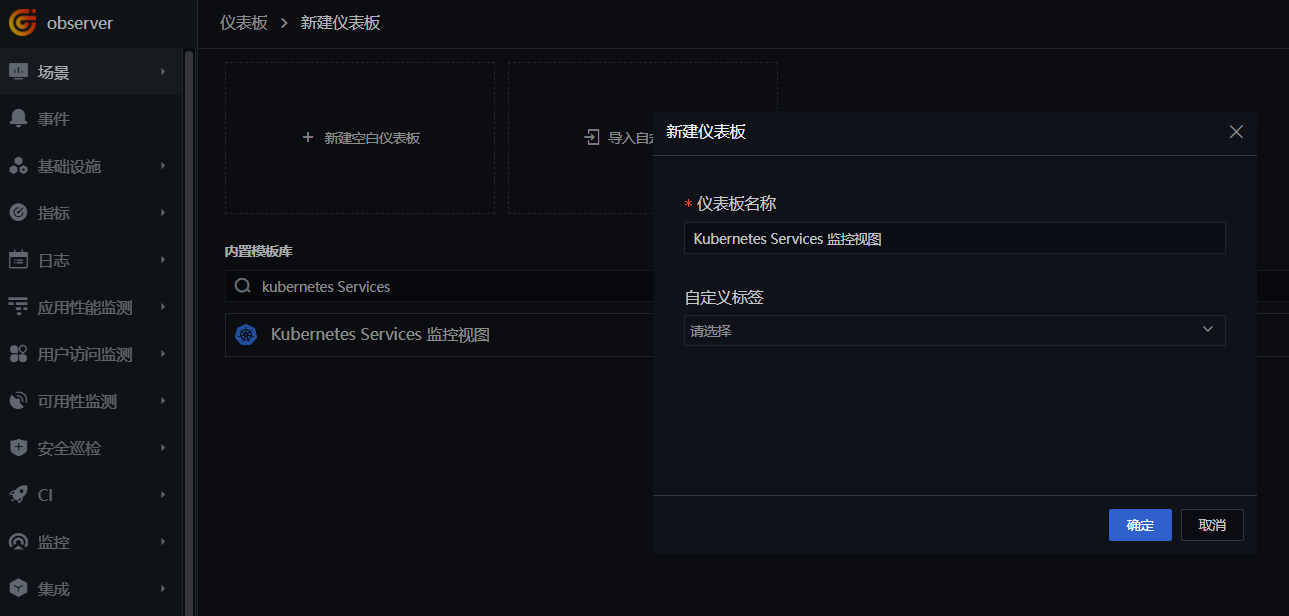The image size is (1289, 616).
Task: Open the 安全巡检 shield icon
Action: tap(18, 448)
